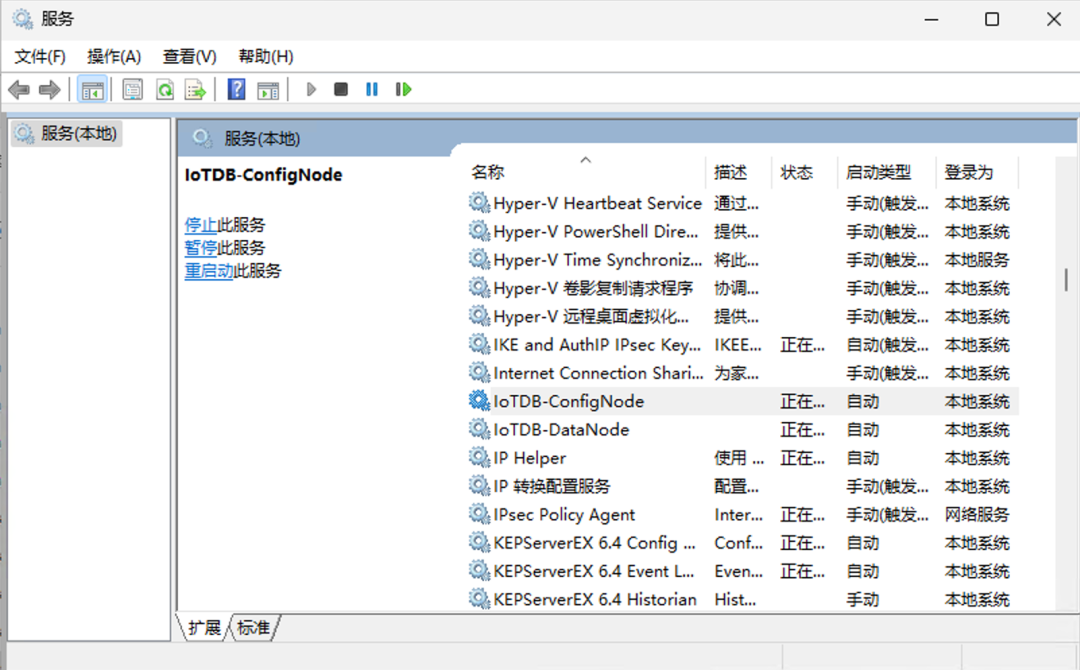The height and width of the screenshot is (670, 1080).
Task: Click the gear icon beside IP Helper
Action: [479, 457]
